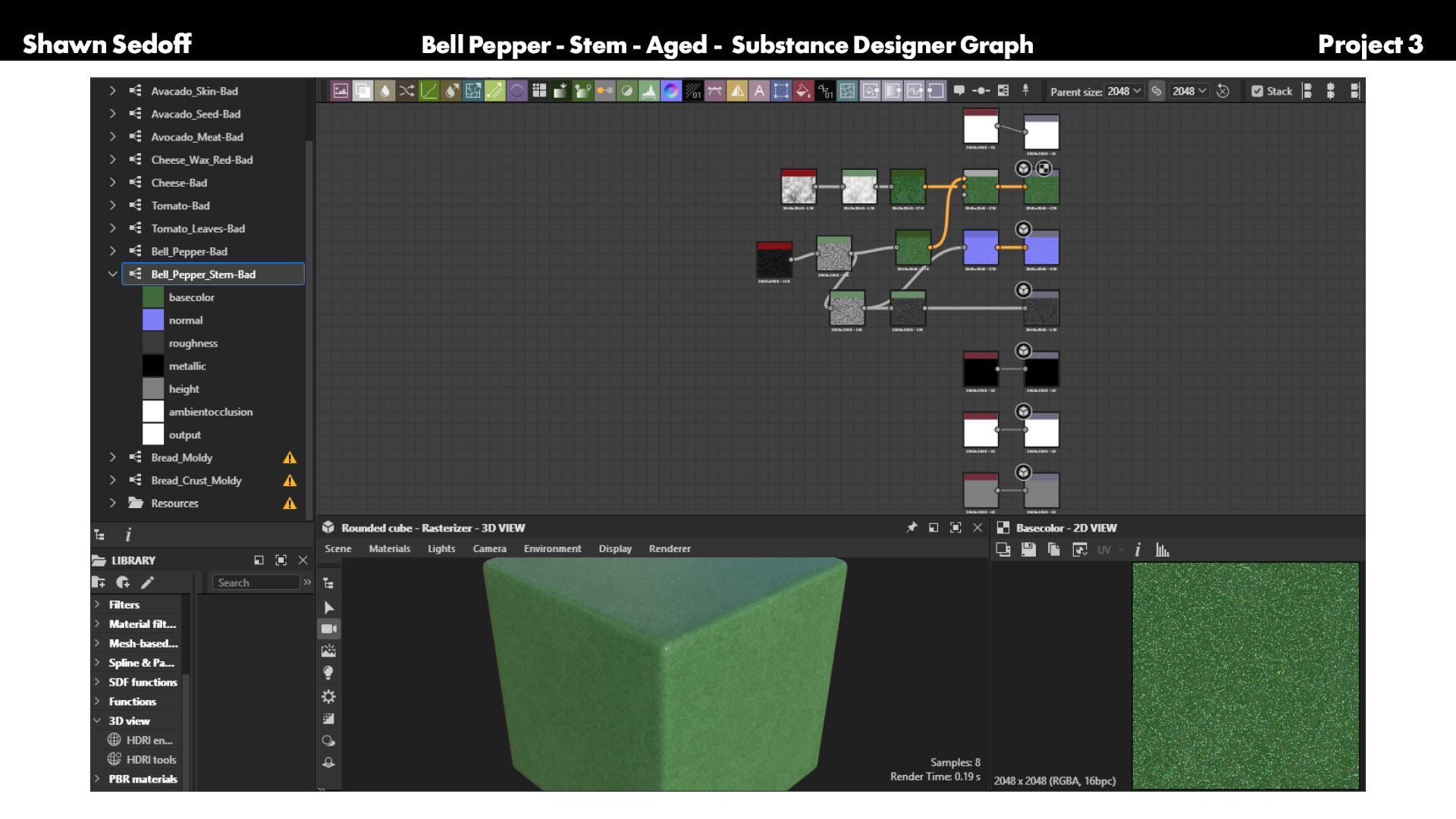Click the green basecolor output swatch
The height and width of the screenshot is (819, 1456).
coord(153,297)
